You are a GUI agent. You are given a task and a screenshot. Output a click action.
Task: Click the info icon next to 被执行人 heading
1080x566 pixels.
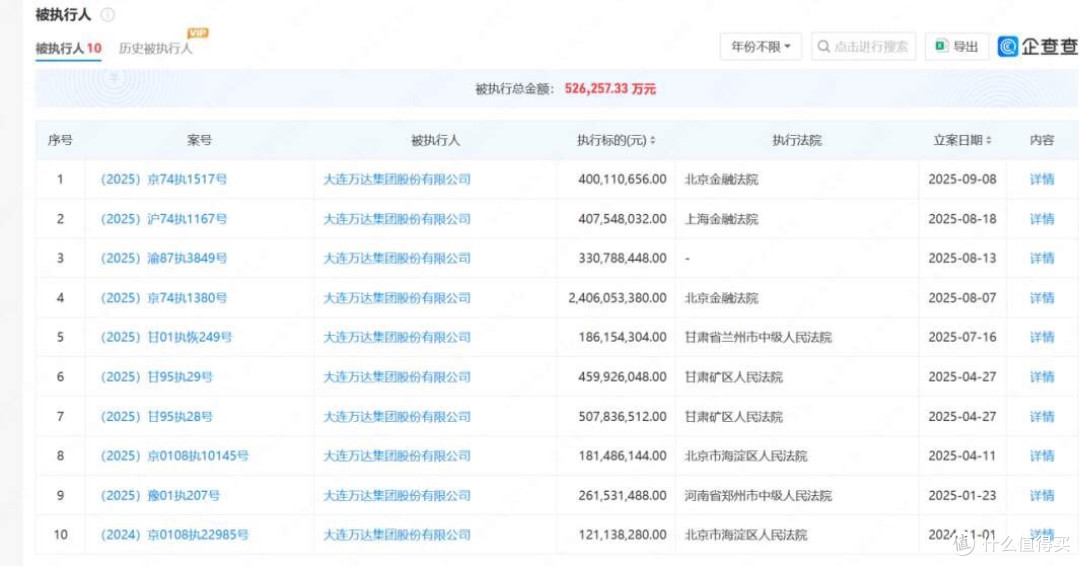(x=108, y=14)
